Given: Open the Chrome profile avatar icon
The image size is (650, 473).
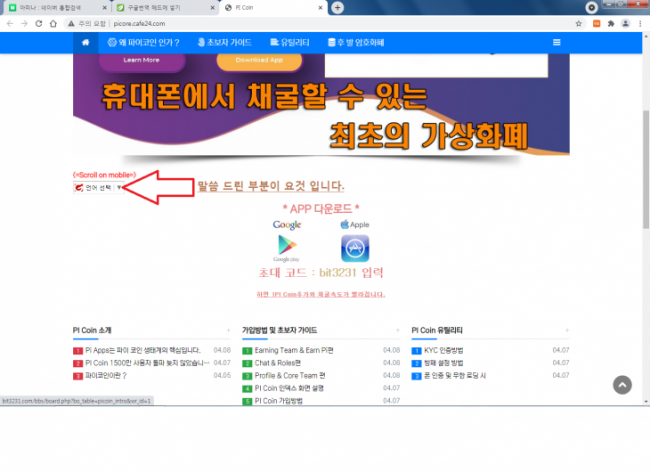Looking at the screenshot, I should tap(625, 24).
